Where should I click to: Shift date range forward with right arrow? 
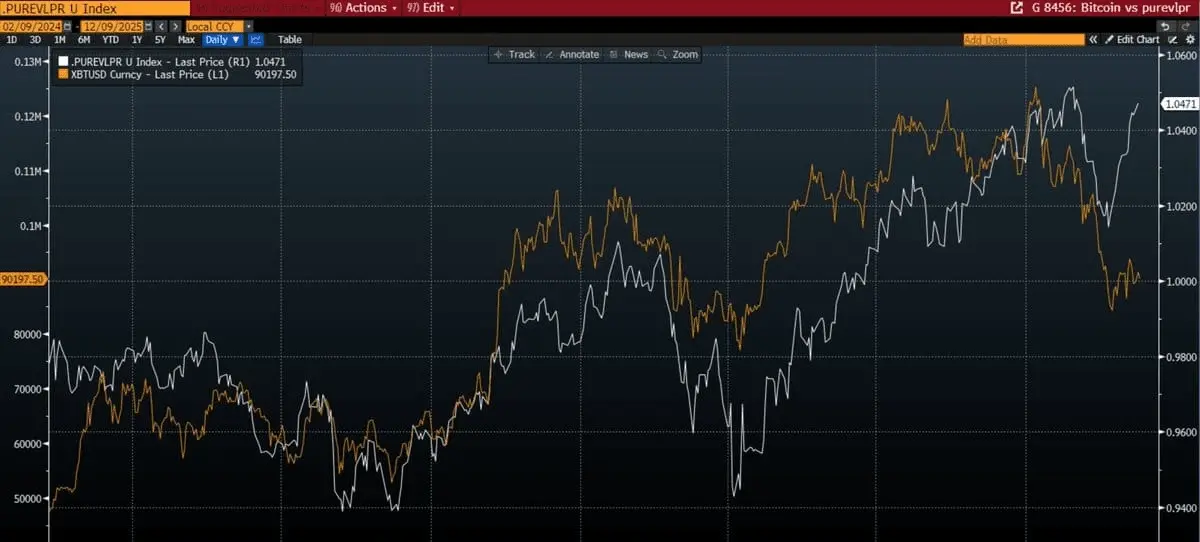point(176,25)
